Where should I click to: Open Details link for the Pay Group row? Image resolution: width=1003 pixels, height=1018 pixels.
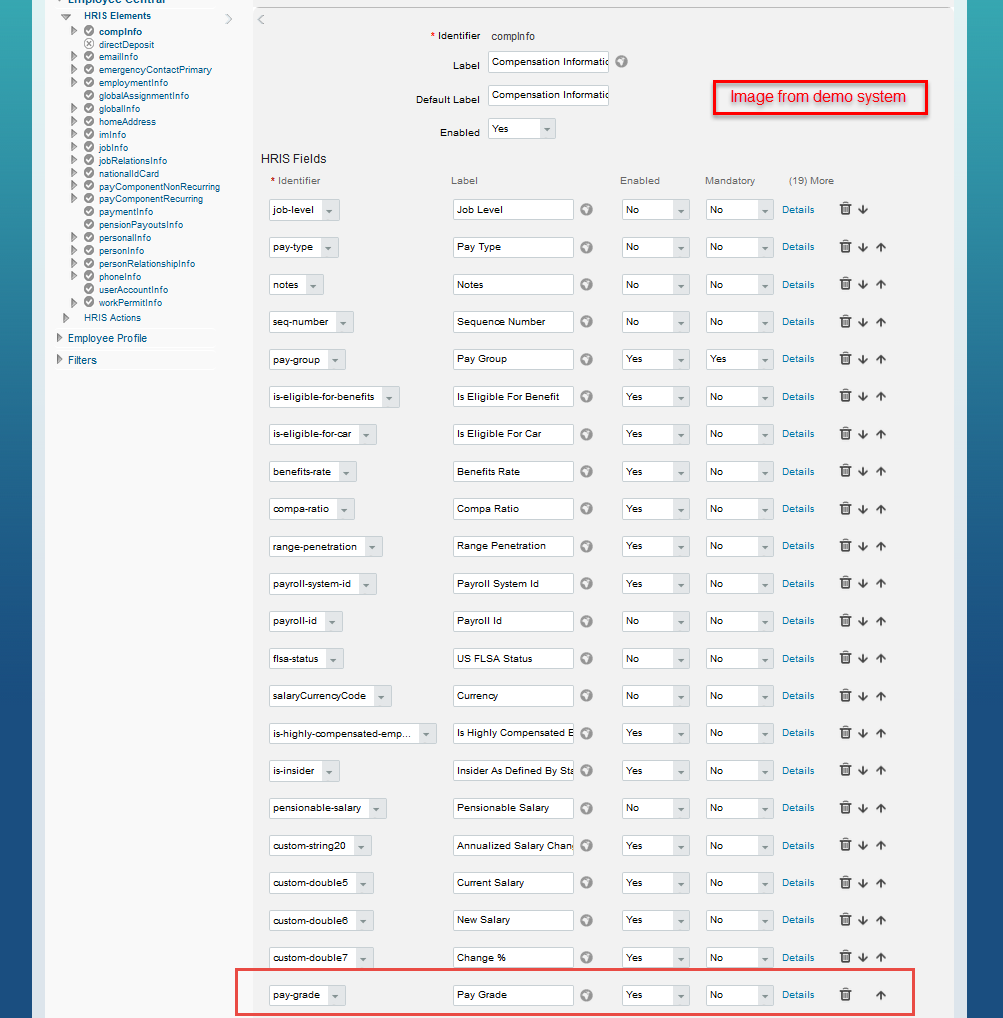coord(798,359)
